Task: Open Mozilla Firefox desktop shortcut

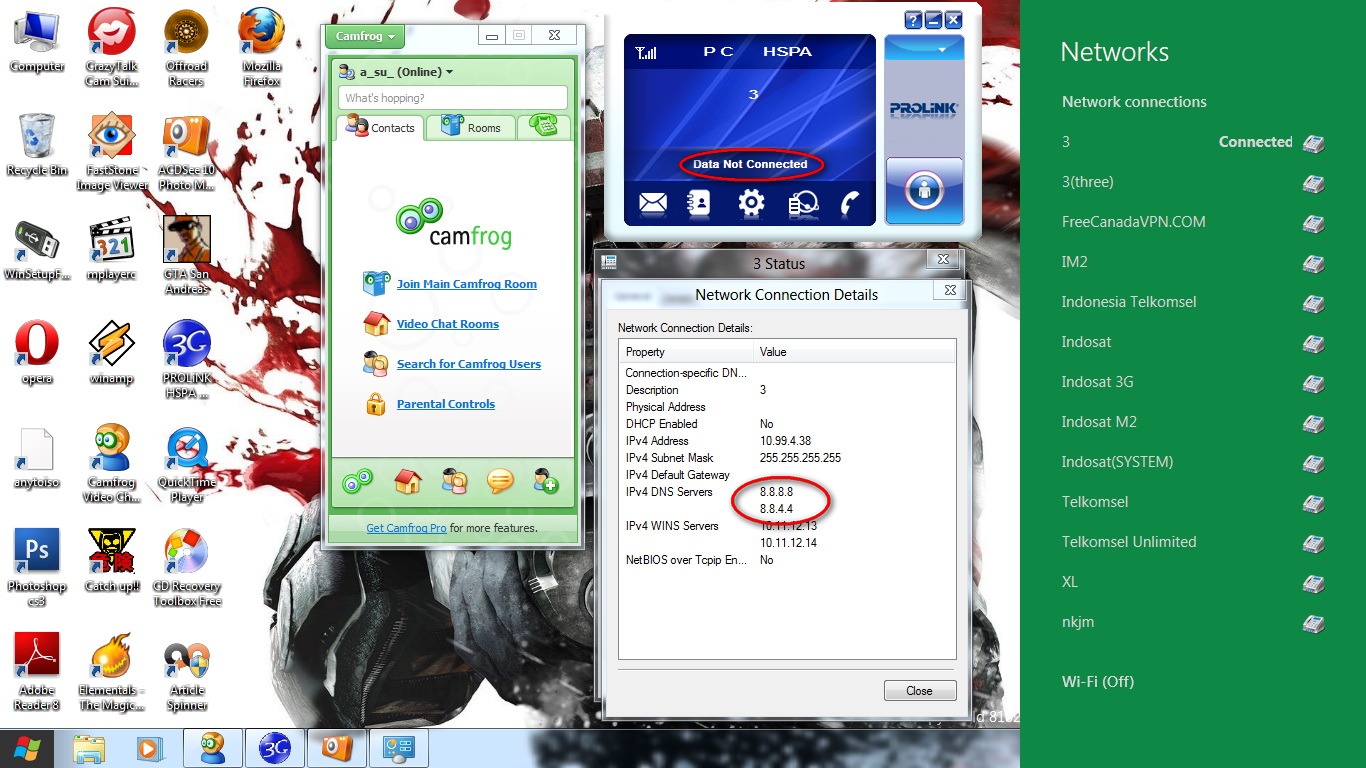Action: coord(261,47)
